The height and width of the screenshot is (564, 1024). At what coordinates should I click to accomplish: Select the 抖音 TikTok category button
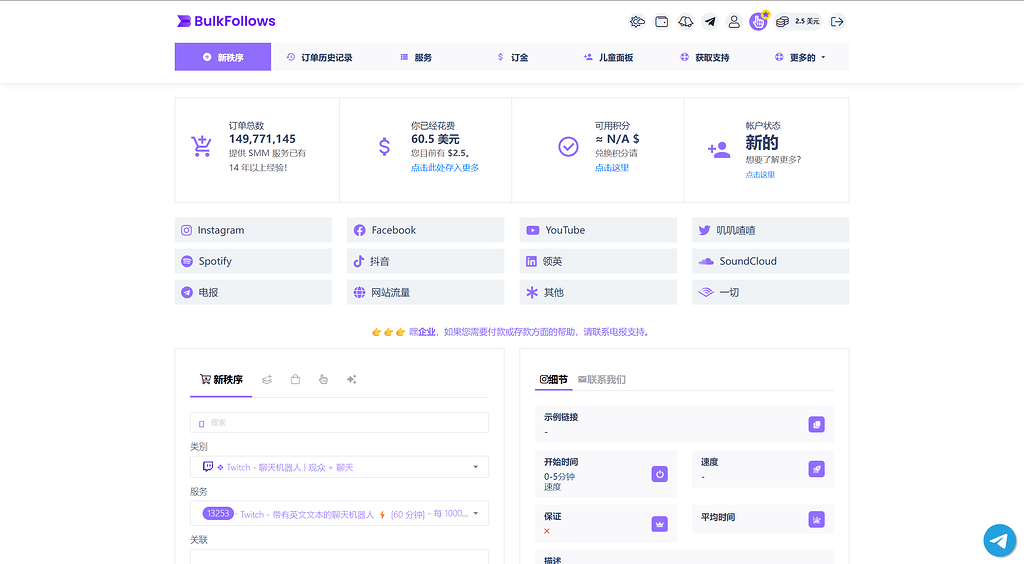(x=426, y=261)
